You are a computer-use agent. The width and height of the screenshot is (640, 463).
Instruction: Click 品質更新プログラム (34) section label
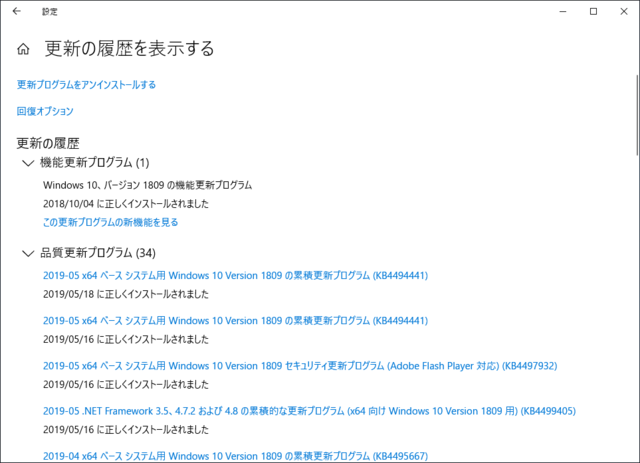coord(98,253)
